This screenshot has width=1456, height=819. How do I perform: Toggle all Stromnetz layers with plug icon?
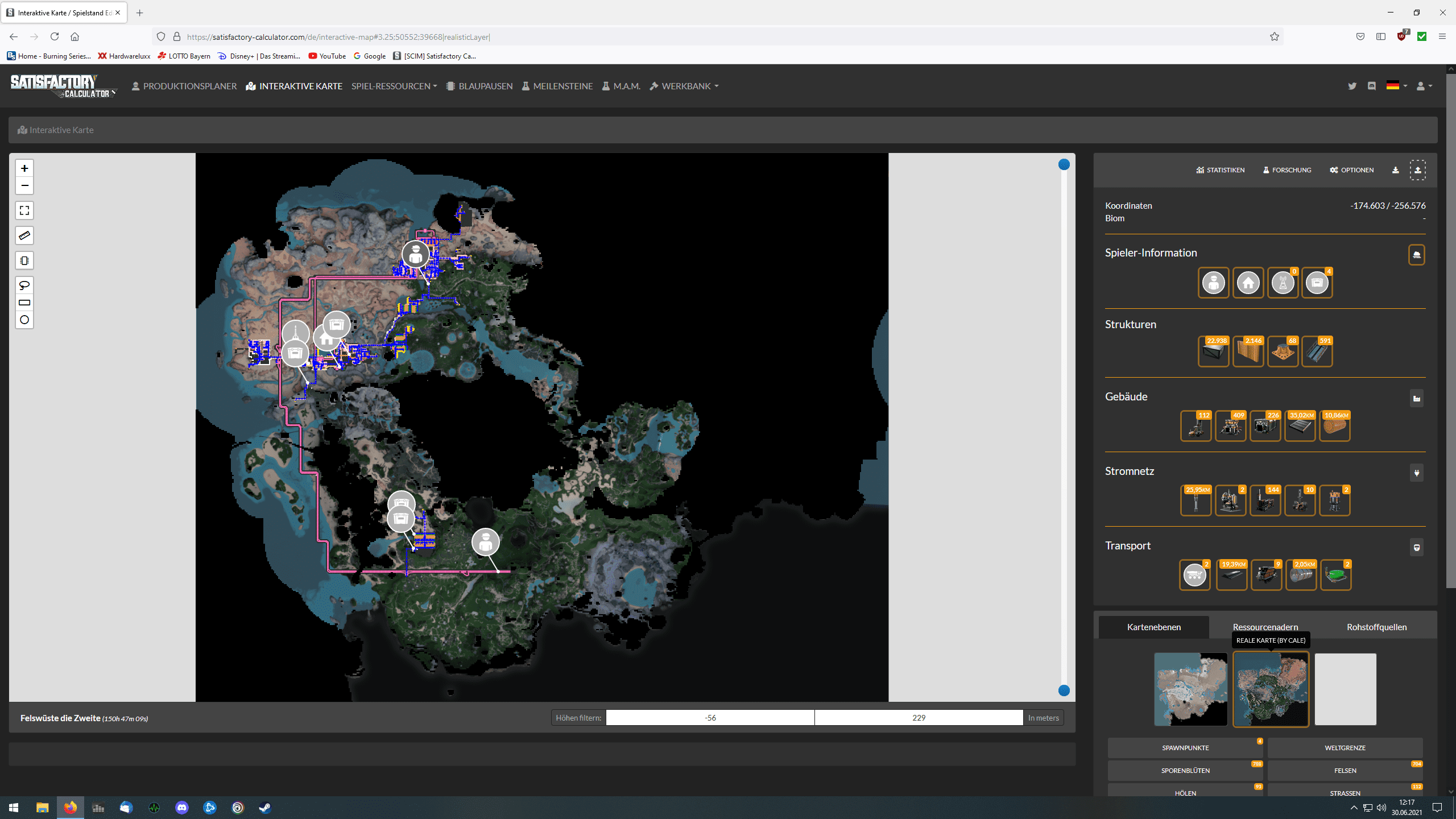[1416, 473]
